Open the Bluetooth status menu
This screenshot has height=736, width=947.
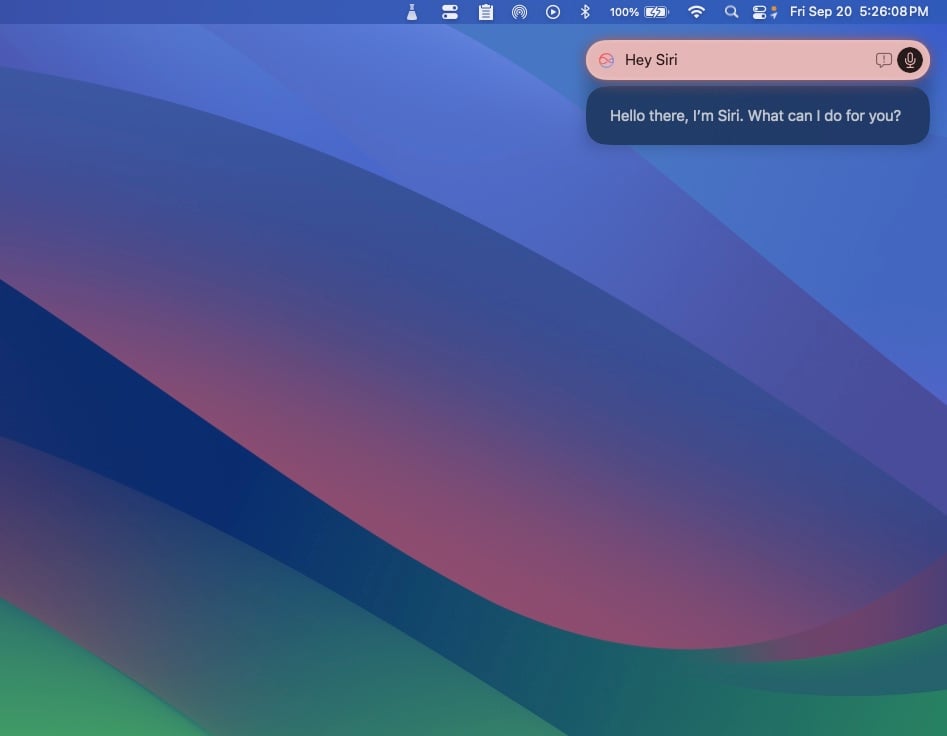tap(586, 12)
